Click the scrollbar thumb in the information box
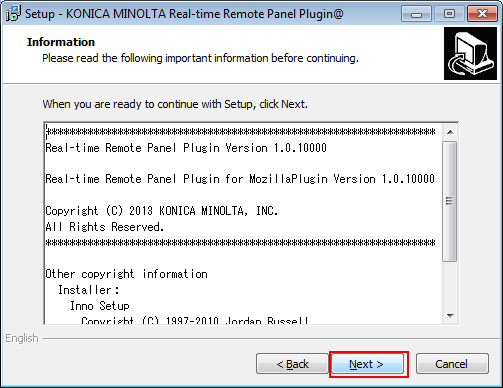The height and width of the screenshot is (388, 503). click(x=450, y=201)
